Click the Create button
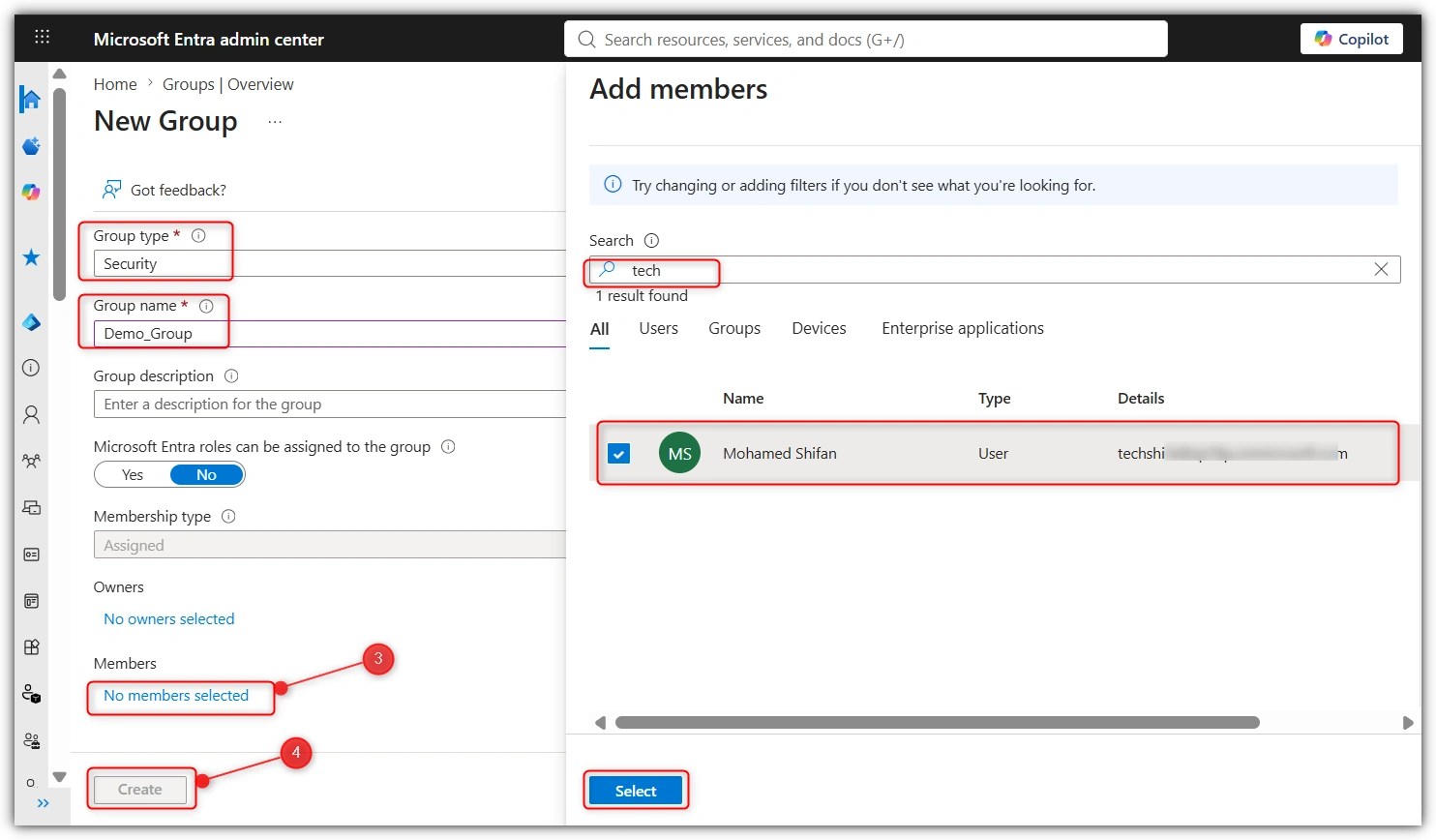 click(x=140, y=790)
